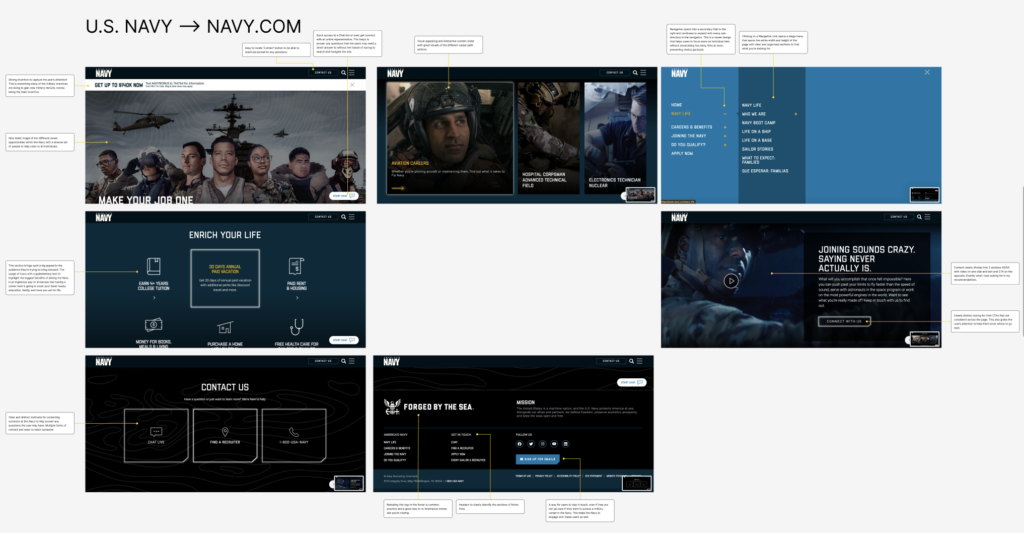Click the Navy eagle emblem beside 'Forged by the Sea'
This screenshot has height=533, width=1024.
(392, 407)
